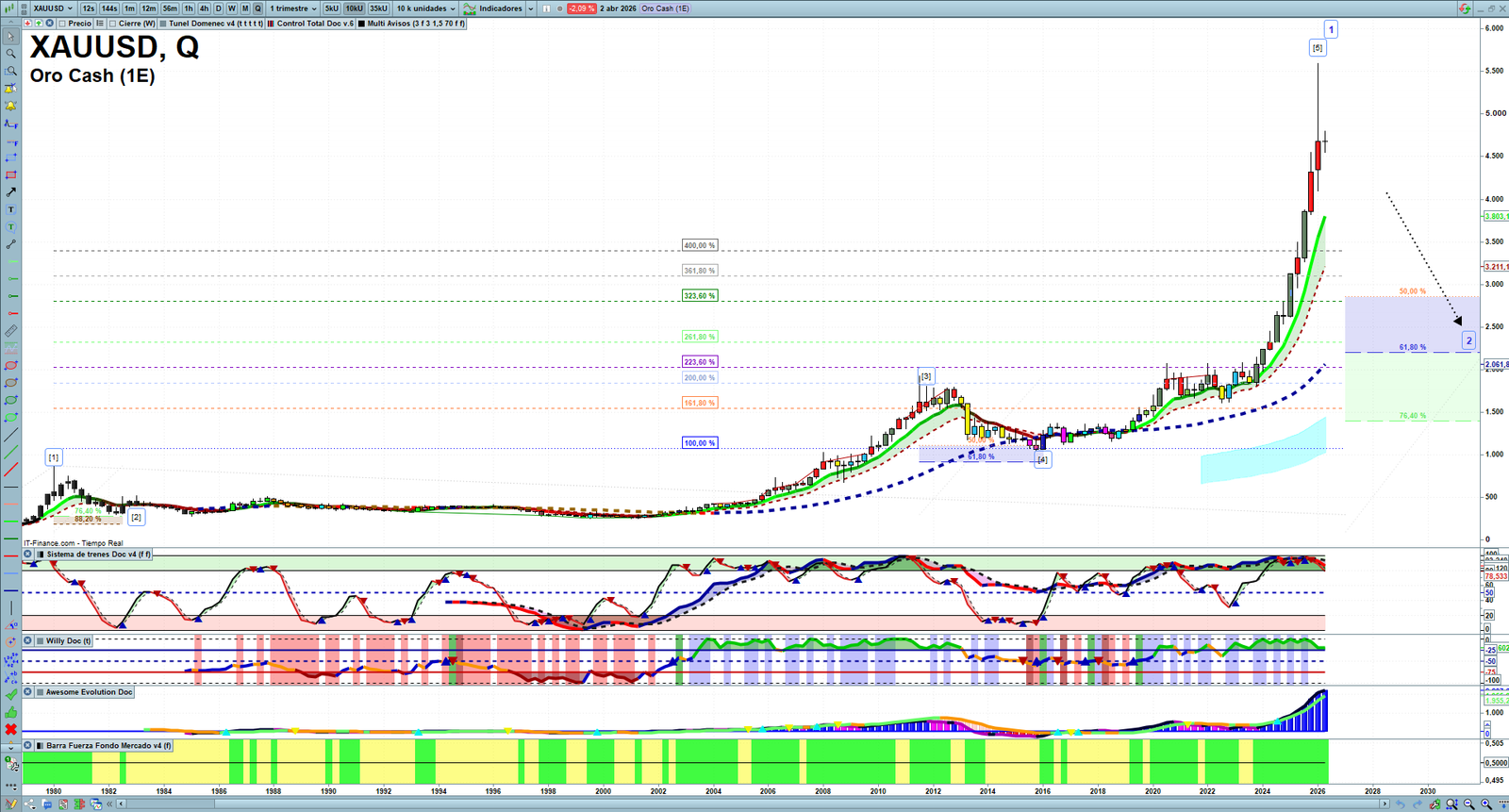The image size is (1509, 812).
Task: Click the Indicadores button
Action: pos(500,8)
